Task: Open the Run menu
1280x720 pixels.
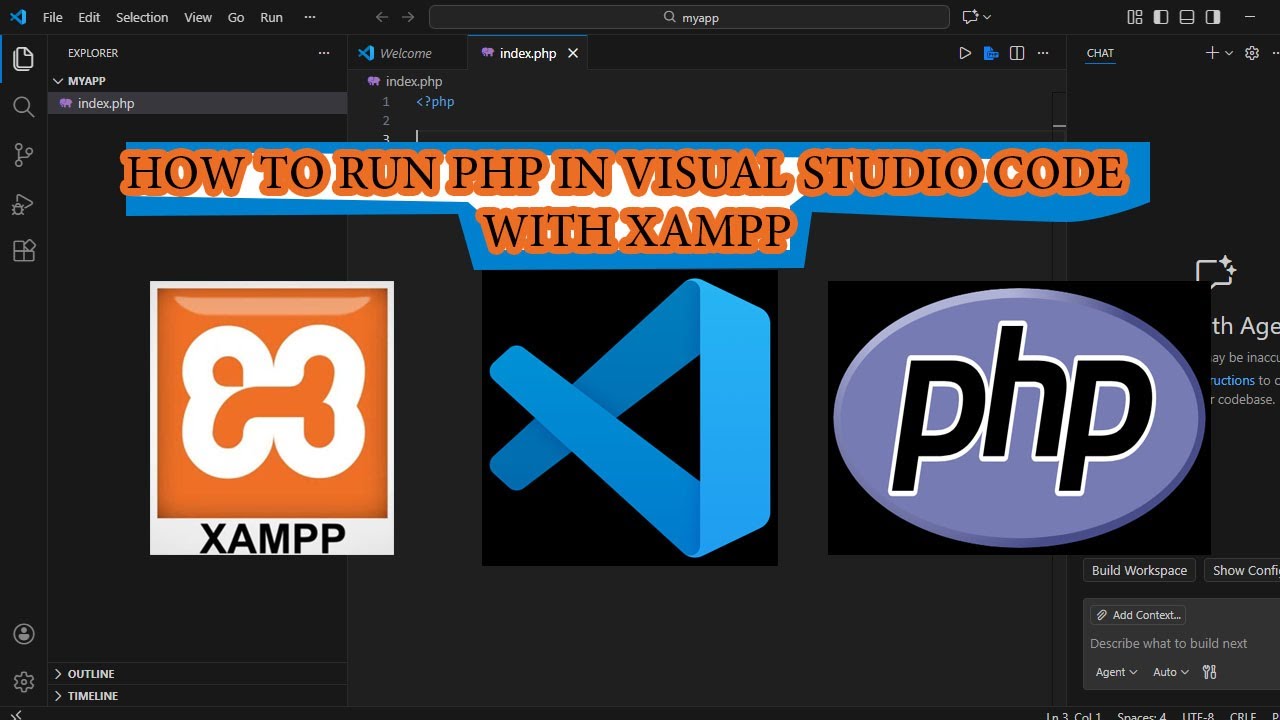Action: [271, 17]
